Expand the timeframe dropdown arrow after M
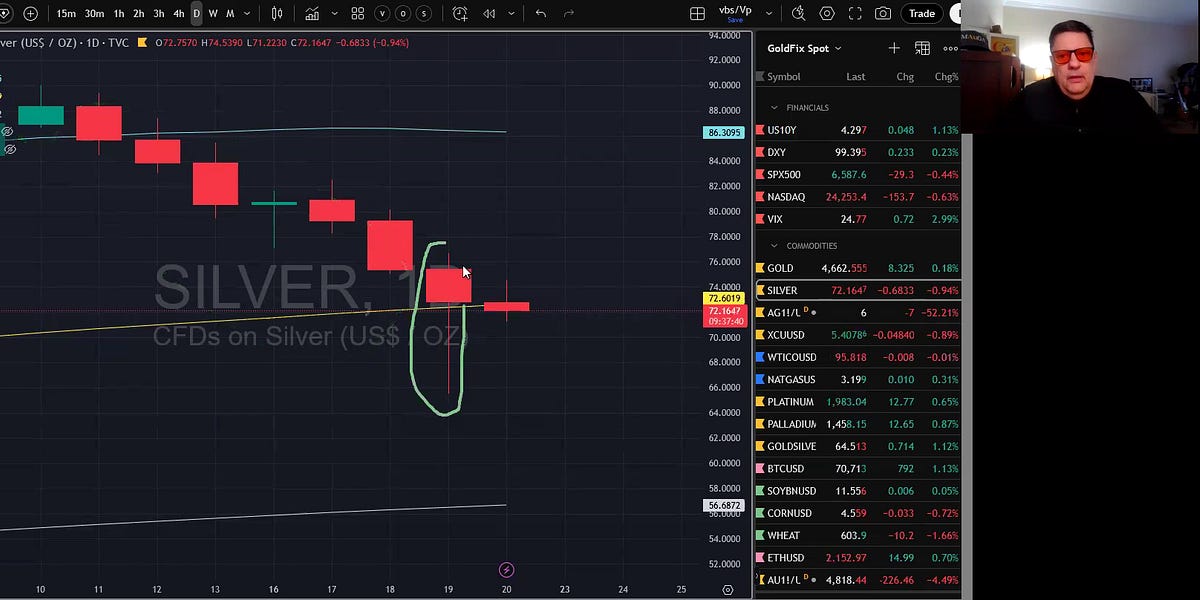This screenshot has height=600, width=1200. [247, 14]
